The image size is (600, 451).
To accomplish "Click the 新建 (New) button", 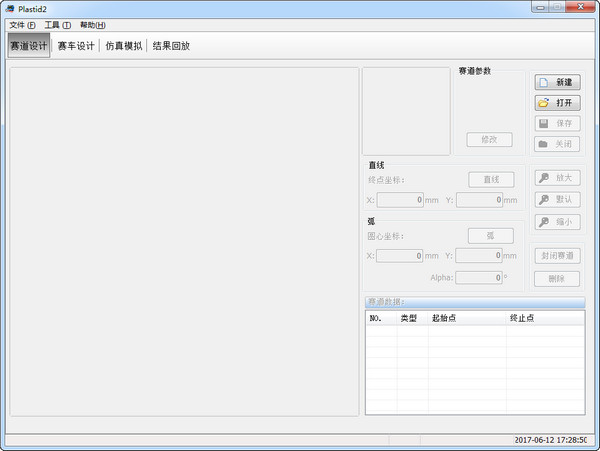I will coord(557,82).
